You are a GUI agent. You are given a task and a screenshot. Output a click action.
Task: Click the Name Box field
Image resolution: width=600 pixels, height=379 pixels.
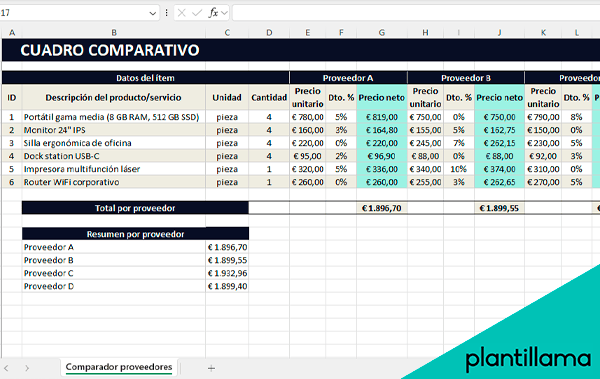click(x=74, y=13)
